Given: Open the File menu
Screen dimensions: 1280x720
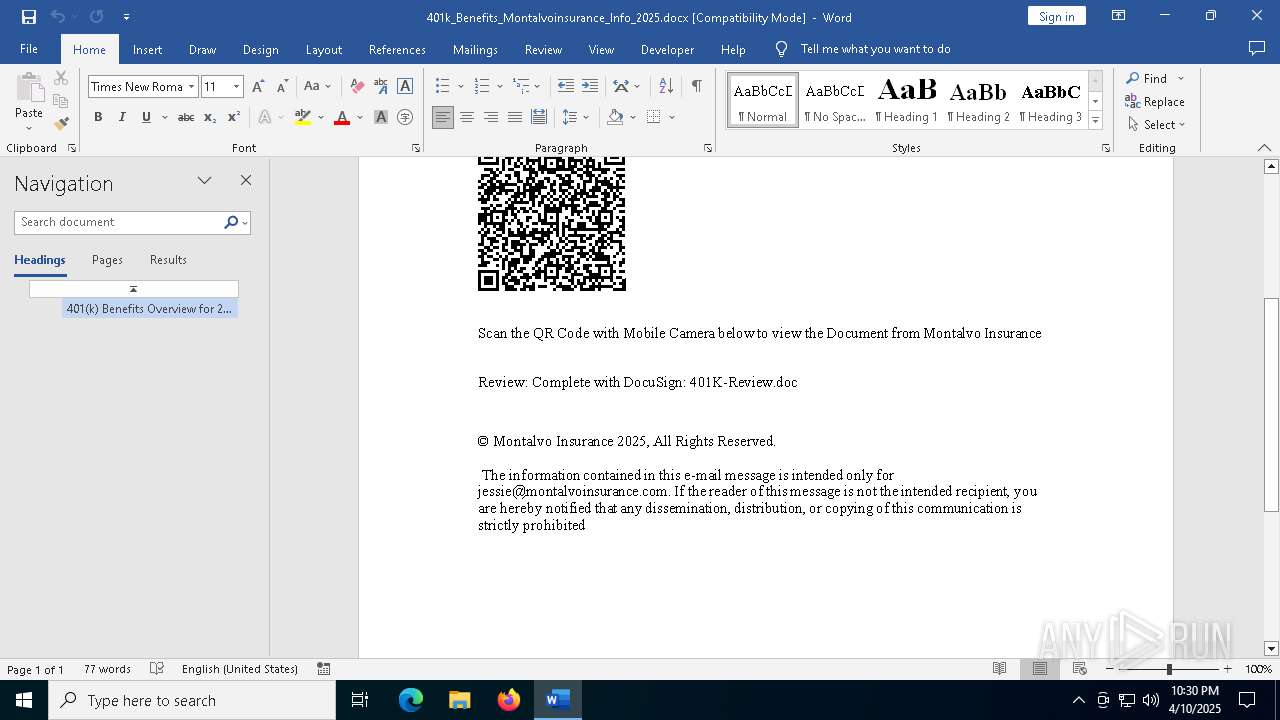Looking at the screenshot, I should [29, 49].
